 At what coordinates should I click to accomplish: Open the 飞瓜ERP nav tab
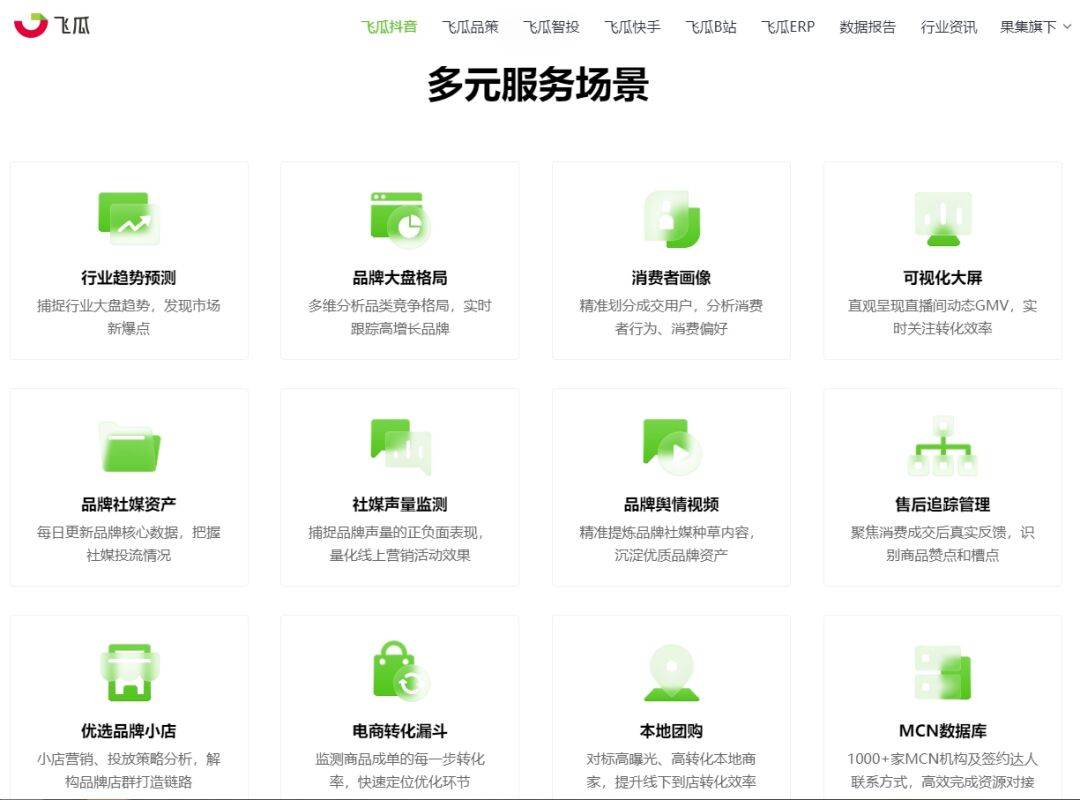pyautogui.click(x=788, y=27)
